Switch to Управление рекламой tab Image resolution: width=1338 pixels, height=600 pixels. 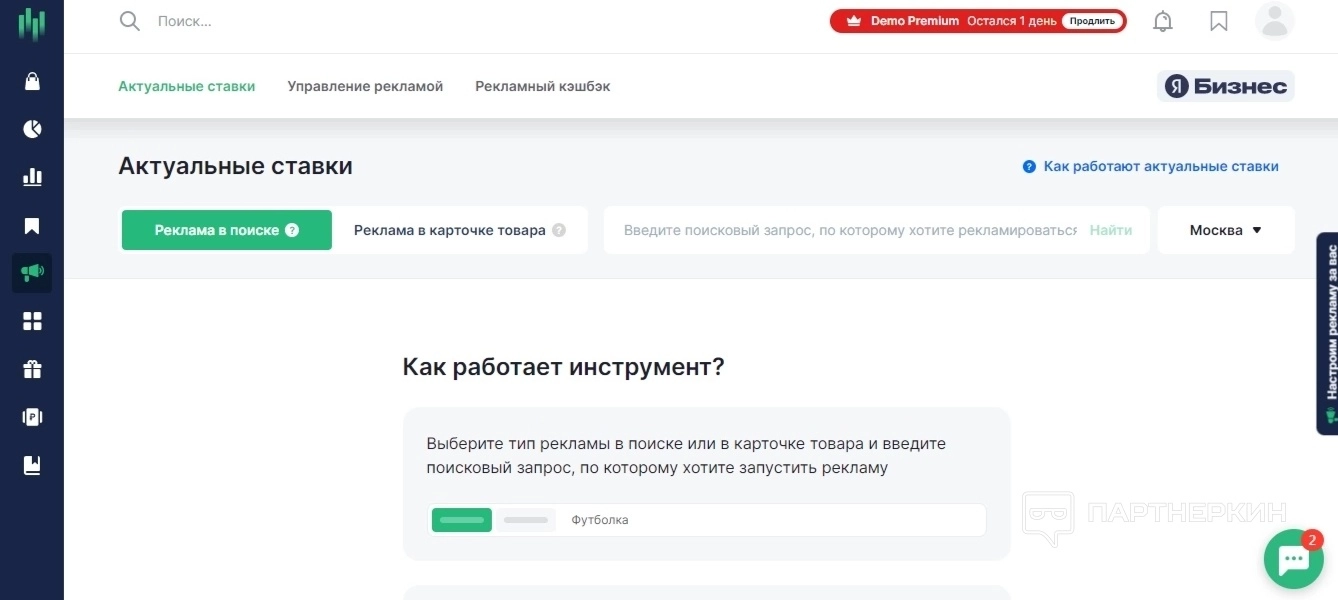point(365,86)
